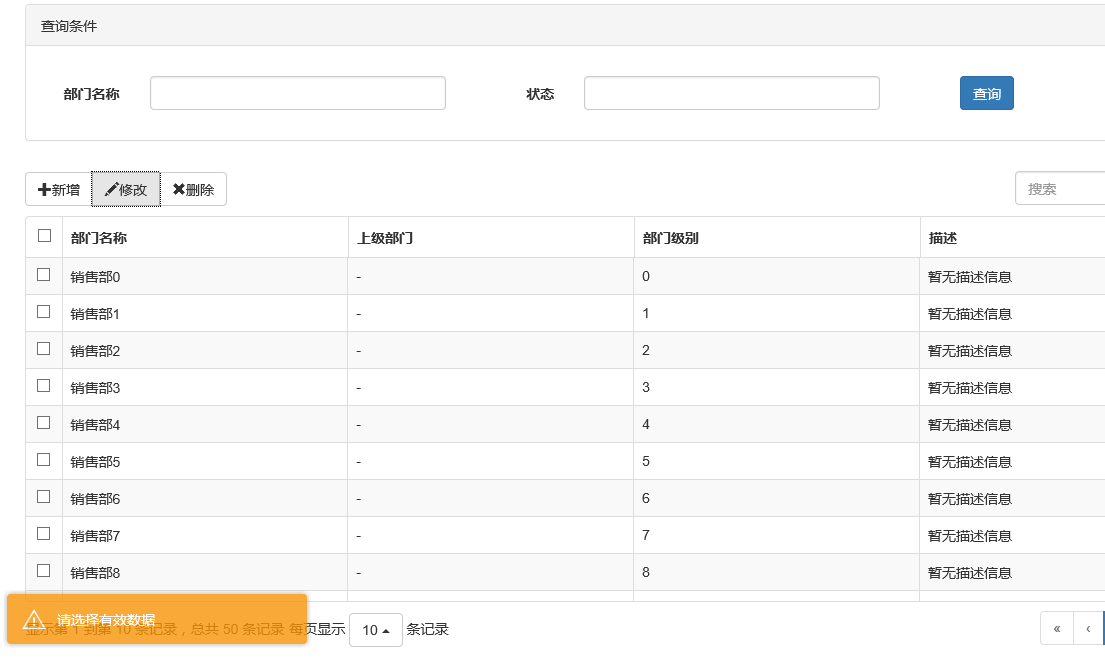This screenshot has height=659, width=1105.
Task: Click the plus icon on 新增 button
Action: point(44,189)
